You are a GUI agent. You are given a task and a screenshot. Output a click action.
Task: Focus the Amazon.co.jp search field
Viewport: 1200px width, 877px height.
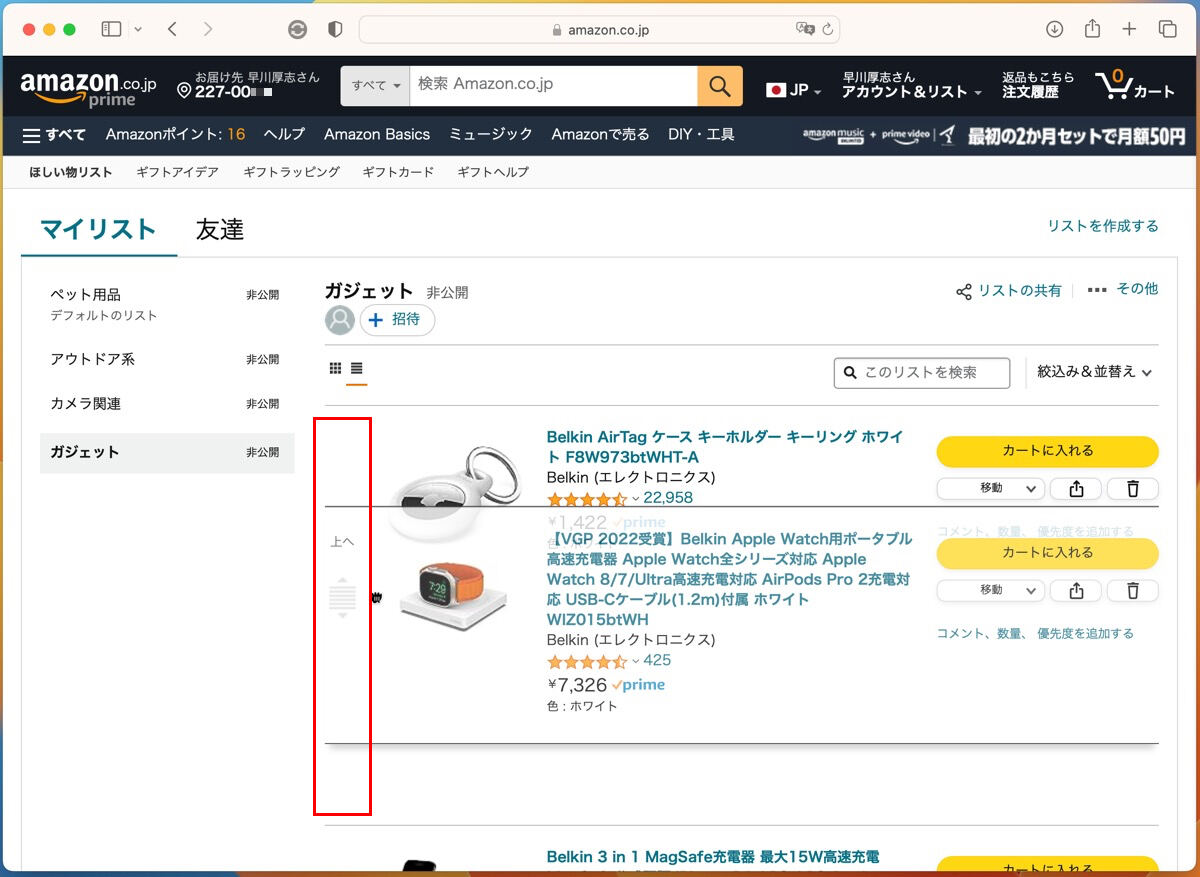coord(554,86)
